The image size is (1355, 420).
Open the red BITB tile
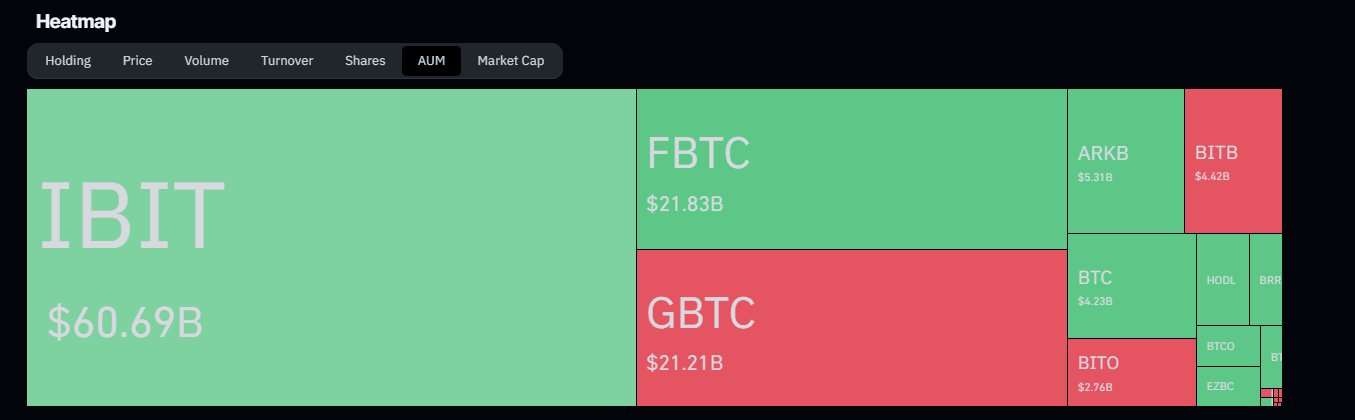1233,161
